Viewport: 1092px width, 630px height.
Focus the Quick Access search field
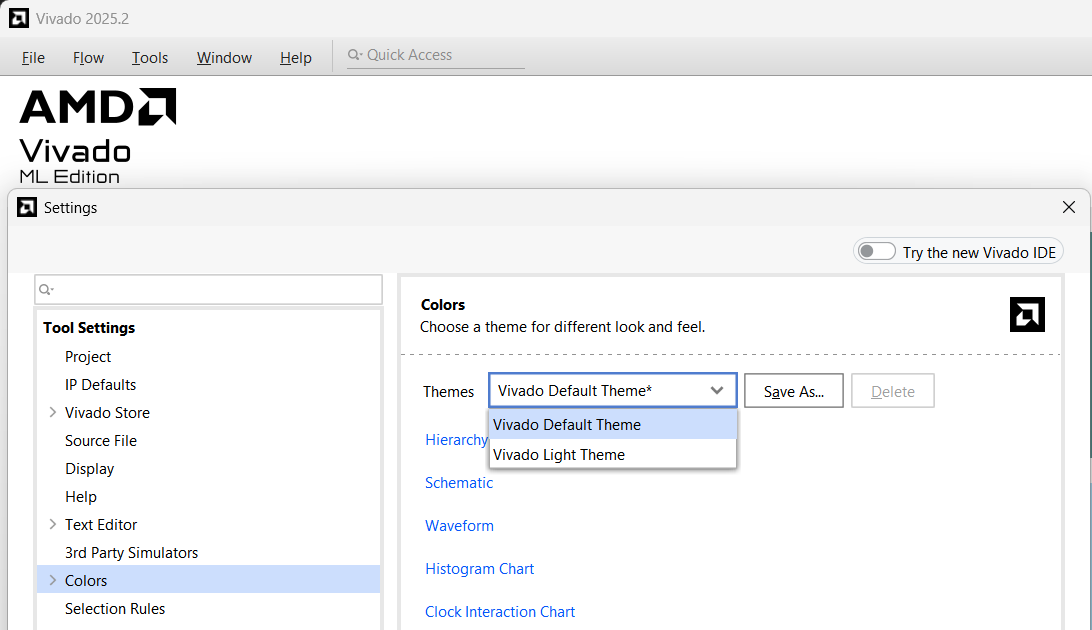point(436,55)
